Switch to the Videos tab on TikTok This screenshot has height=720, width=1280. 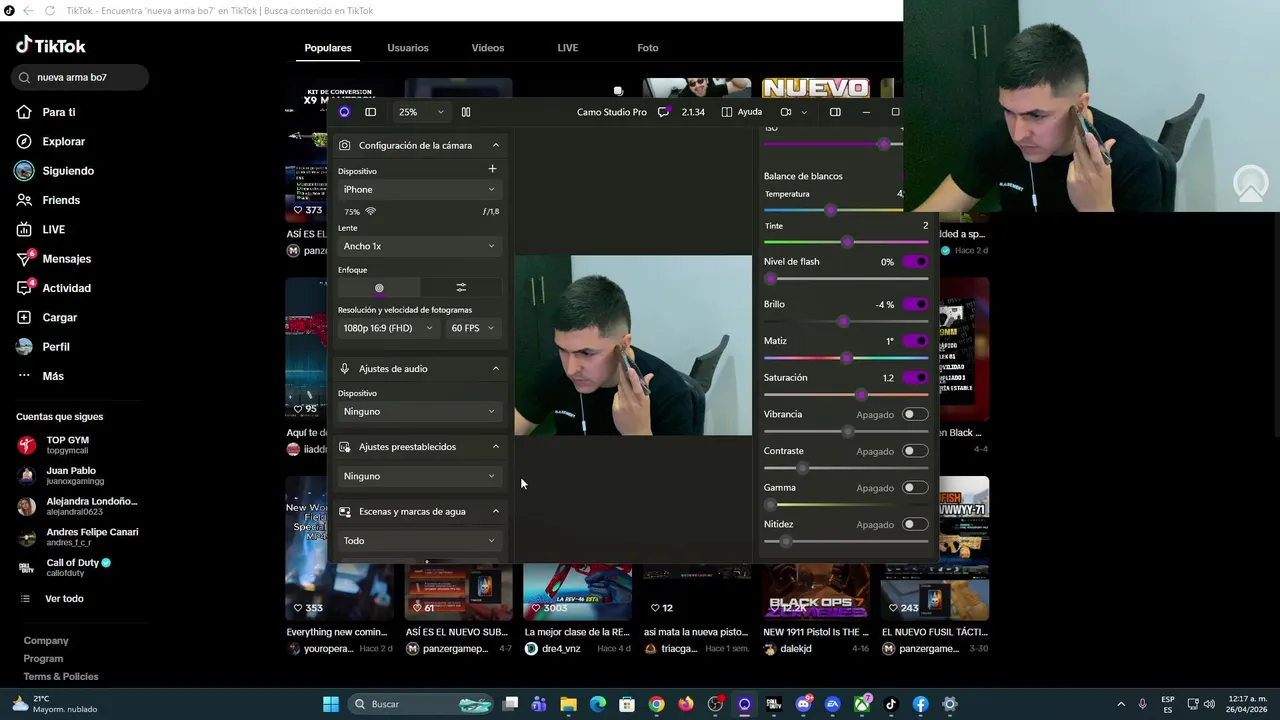[x=488, y=48]
